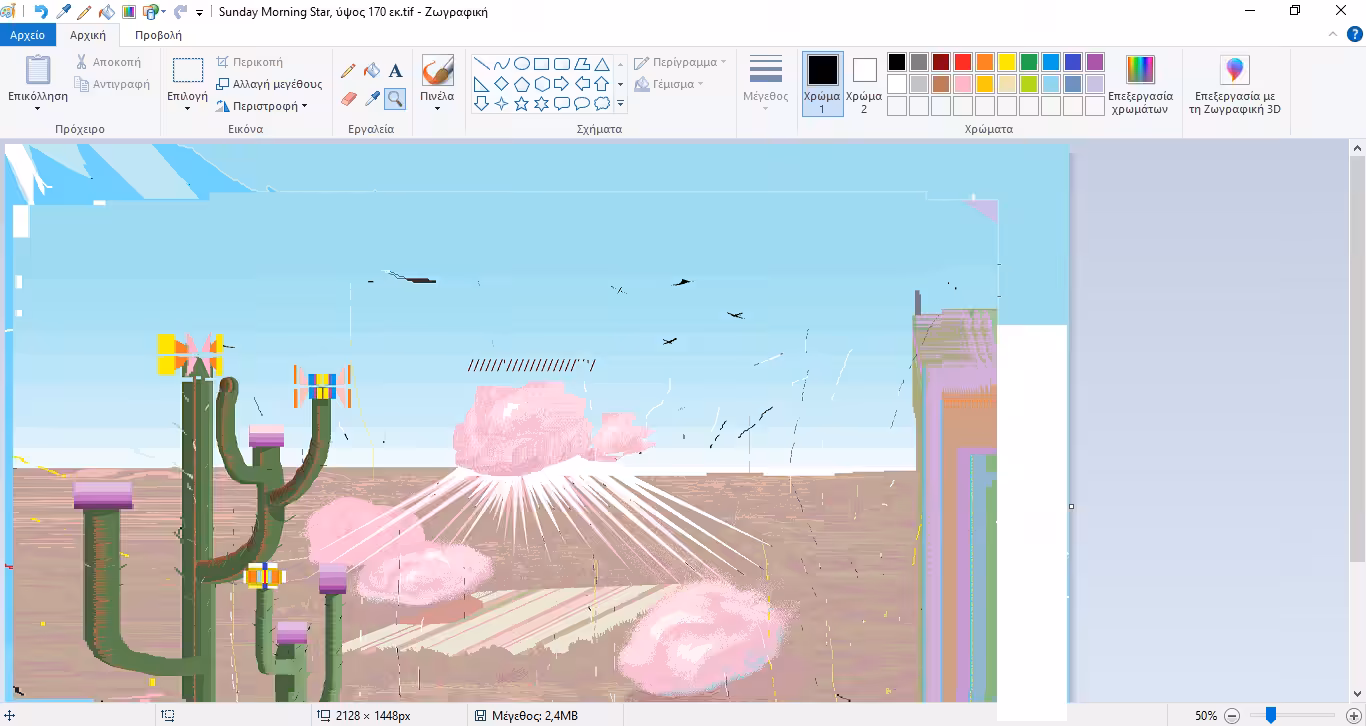Pick the purple color swatch
This screenshot has width=1366, height=726.
pos(1094,62)
